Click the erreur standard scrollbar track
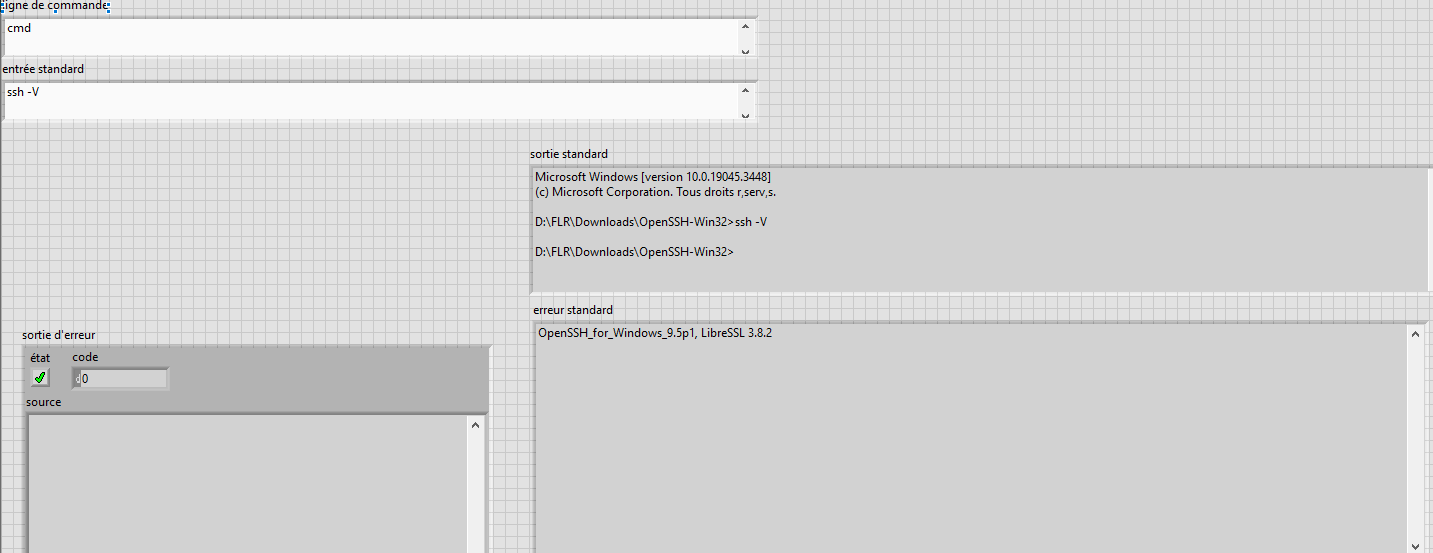Viewport: 1433px width, 553px height. [x=1415, y=440]
